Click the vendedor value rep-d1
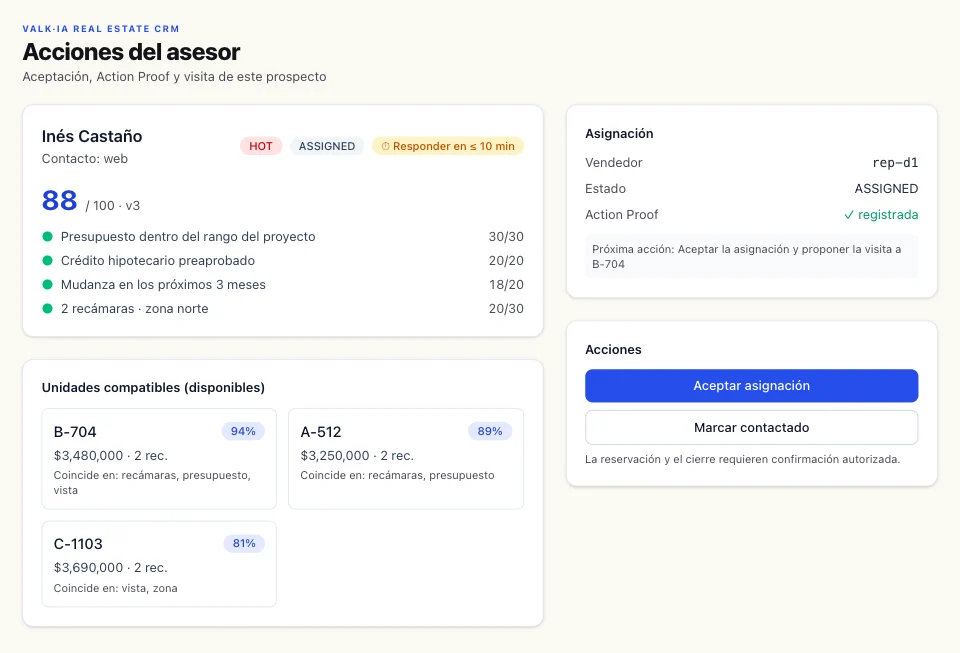This screenshot has height=653, width=960. (895, 163)
